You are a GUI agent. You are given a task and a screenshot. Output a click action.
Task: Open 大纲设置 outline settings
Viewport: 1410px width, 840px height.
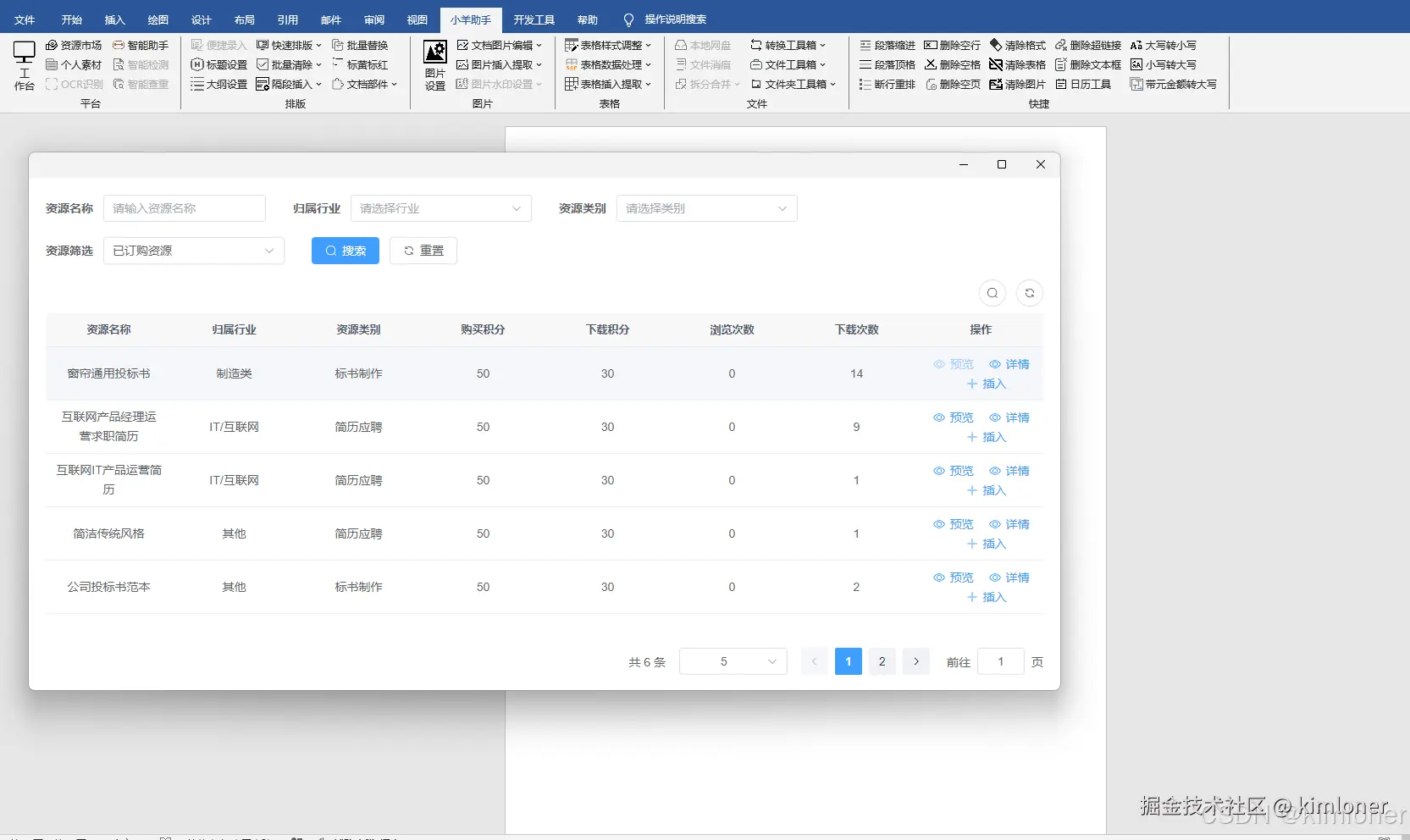click(x=219, y=84)
